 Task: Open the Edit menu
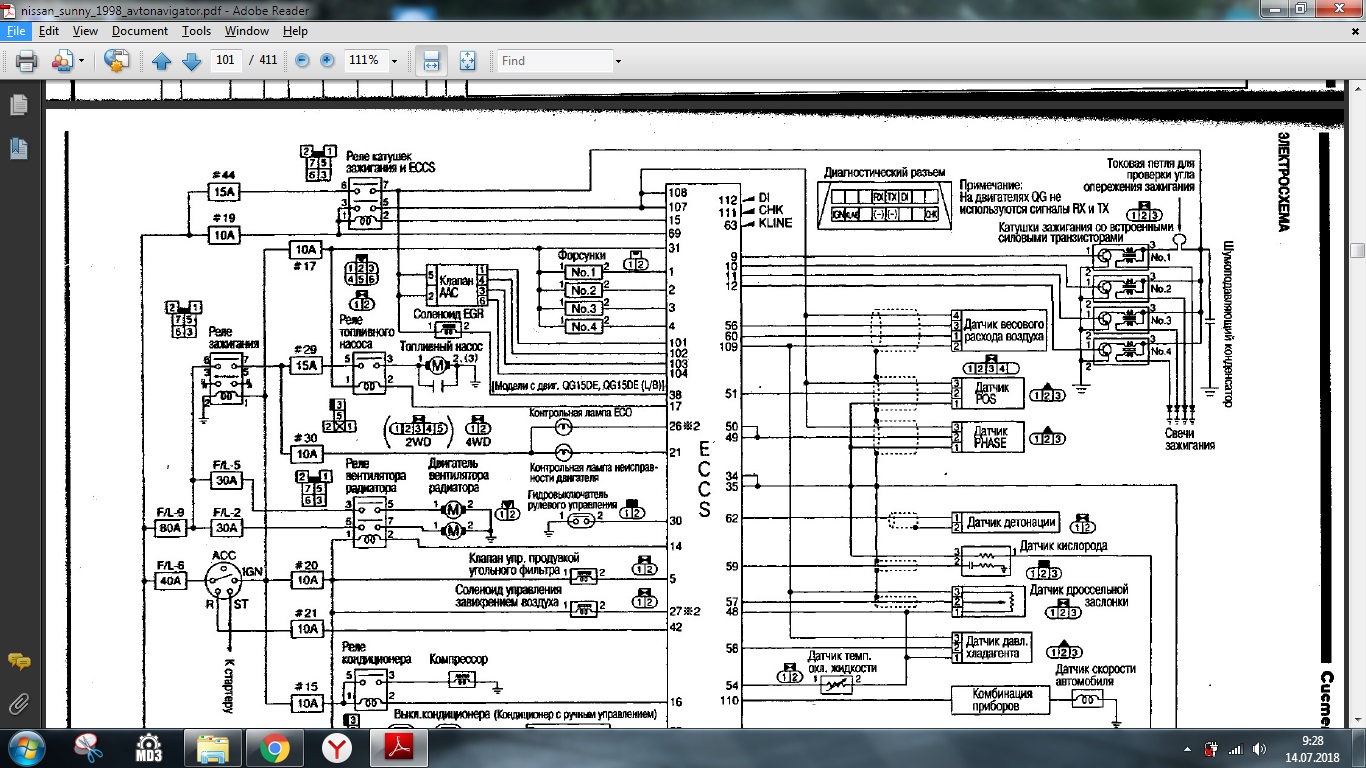[x=49, y=31]
